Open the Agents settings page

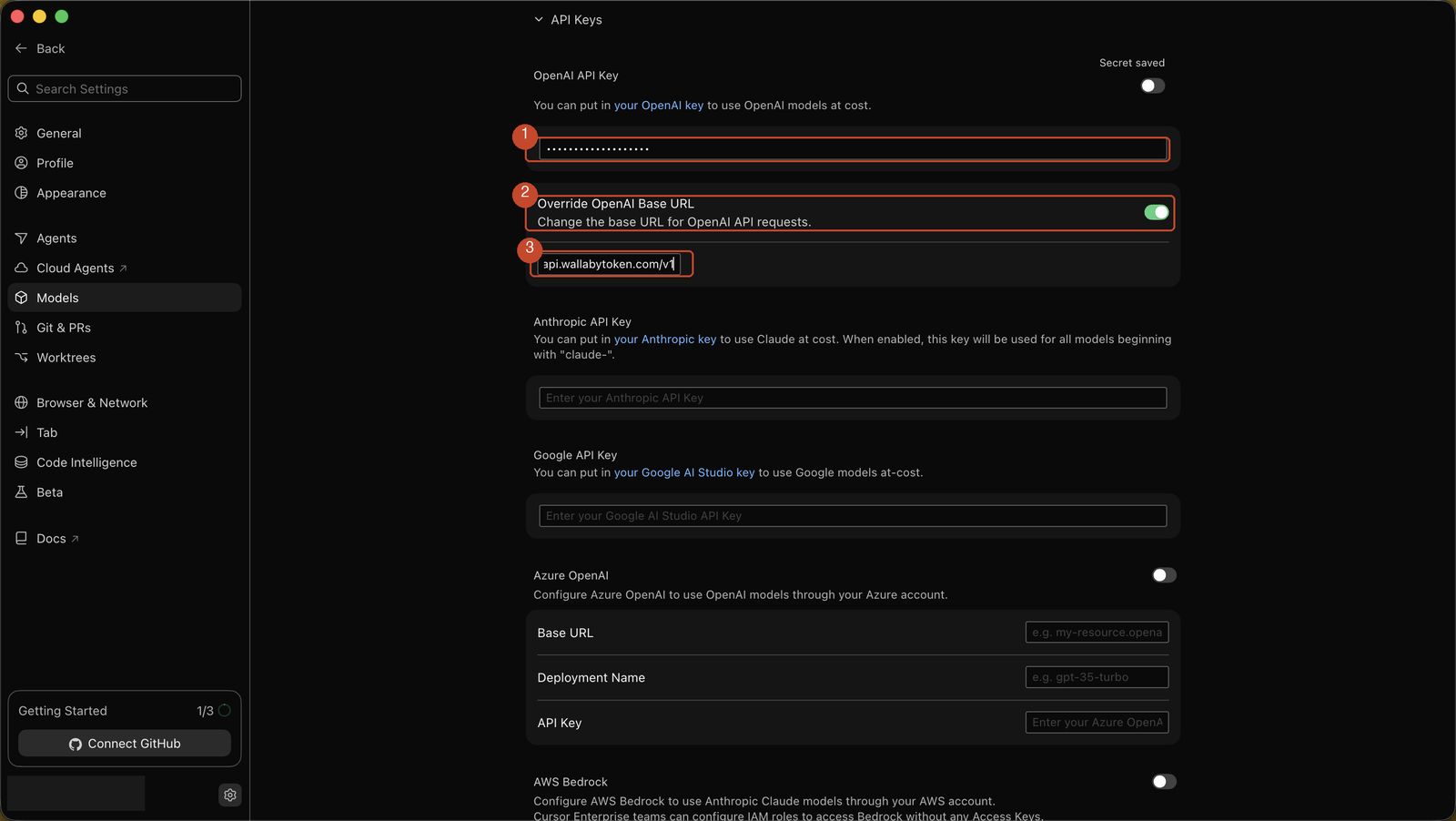(x=125, y=238)
